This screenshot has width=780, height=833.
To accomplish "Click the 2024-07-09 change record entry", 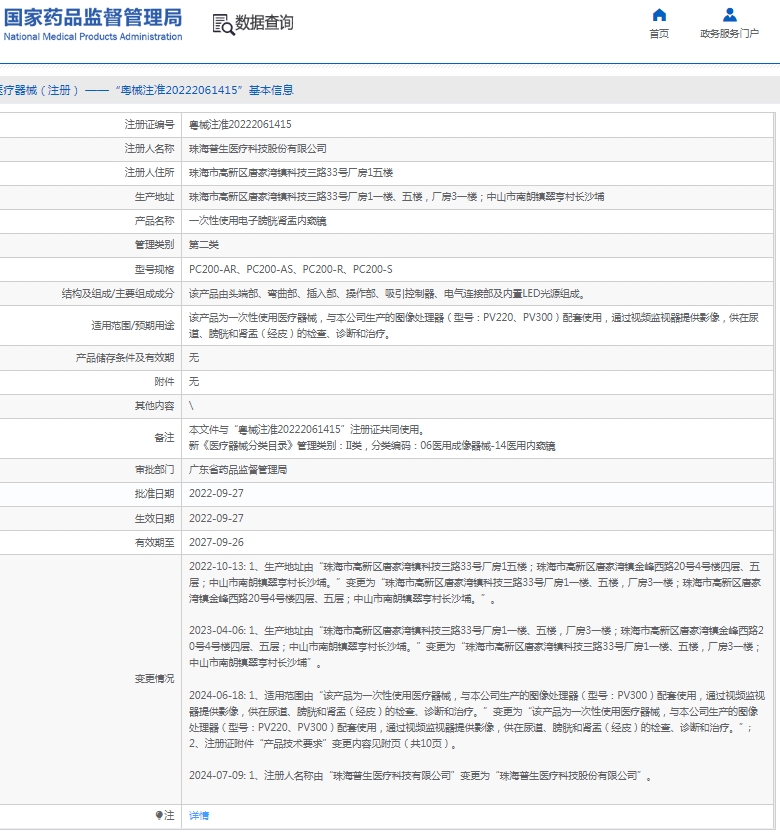I will tap(420, 776).
